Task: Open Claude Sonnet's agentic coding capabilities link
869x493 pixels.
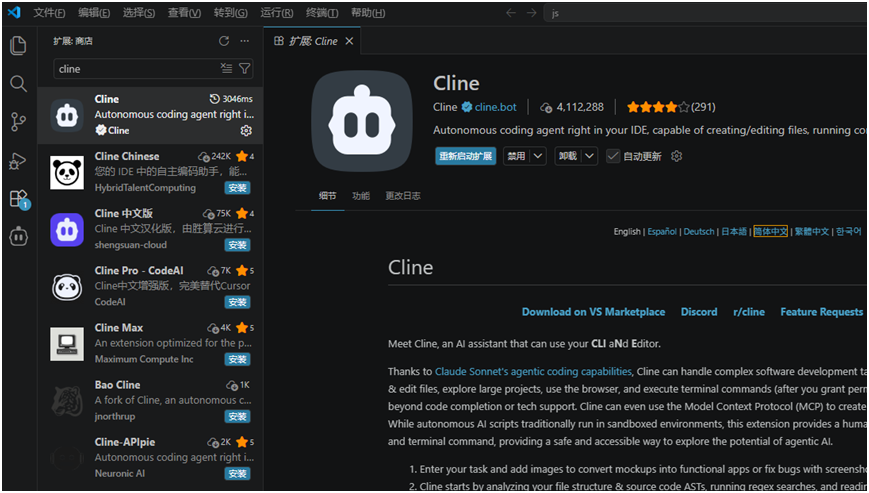Action: click(533, 372)
